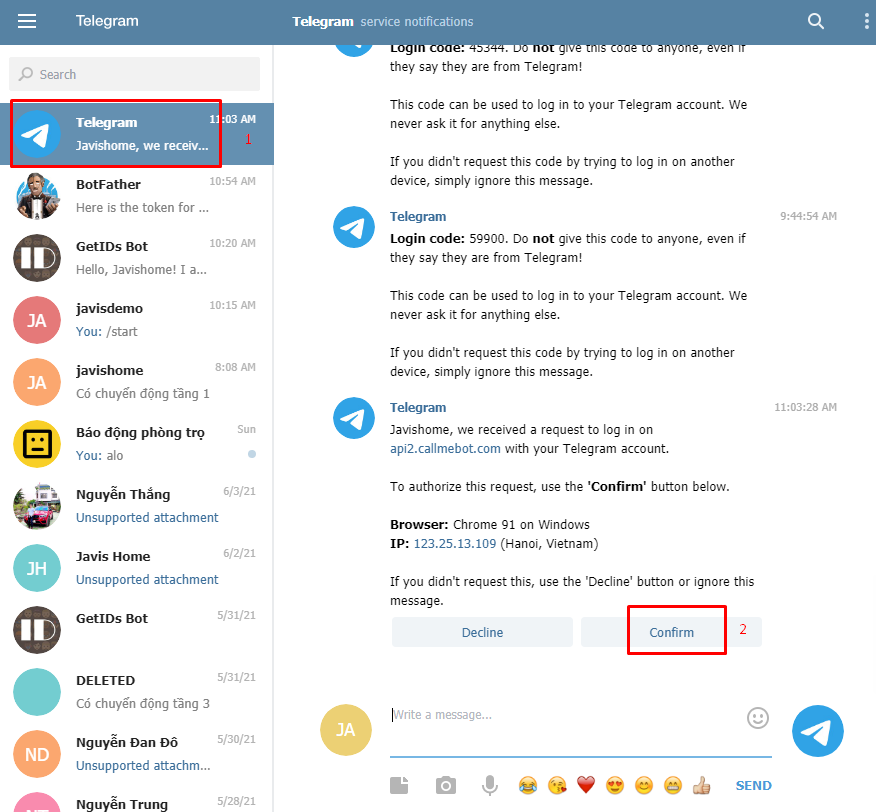876x812 pixels.
Task: Click the Search chats input field
Action: click(x=134, y=74)
